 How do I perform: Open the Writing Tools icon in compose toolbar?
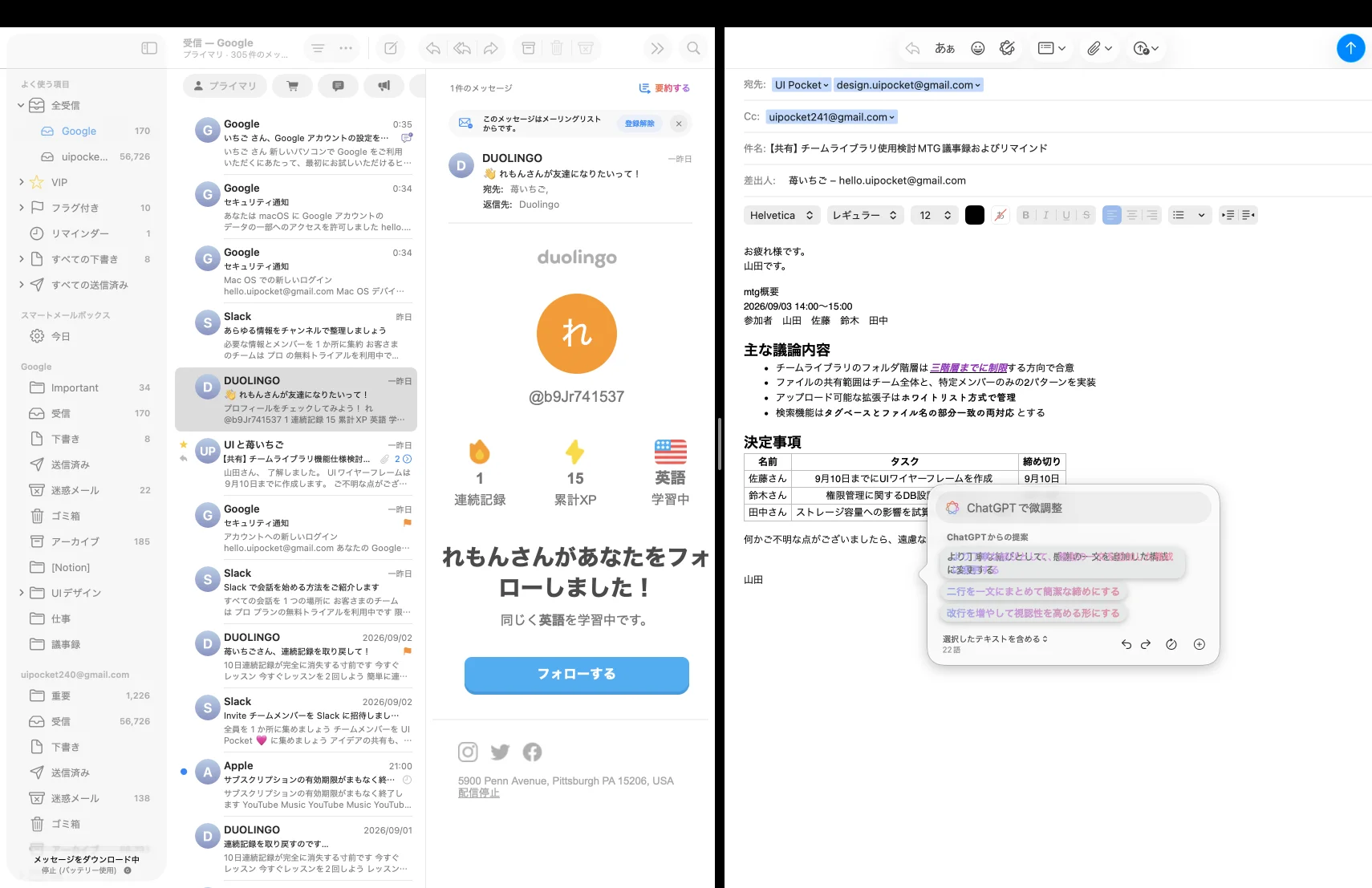[x=1008, y=48]
